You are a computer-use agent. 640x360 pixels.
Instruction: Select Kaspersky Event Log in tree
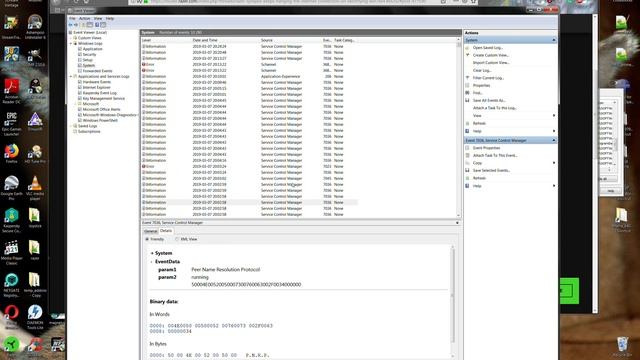99,93
